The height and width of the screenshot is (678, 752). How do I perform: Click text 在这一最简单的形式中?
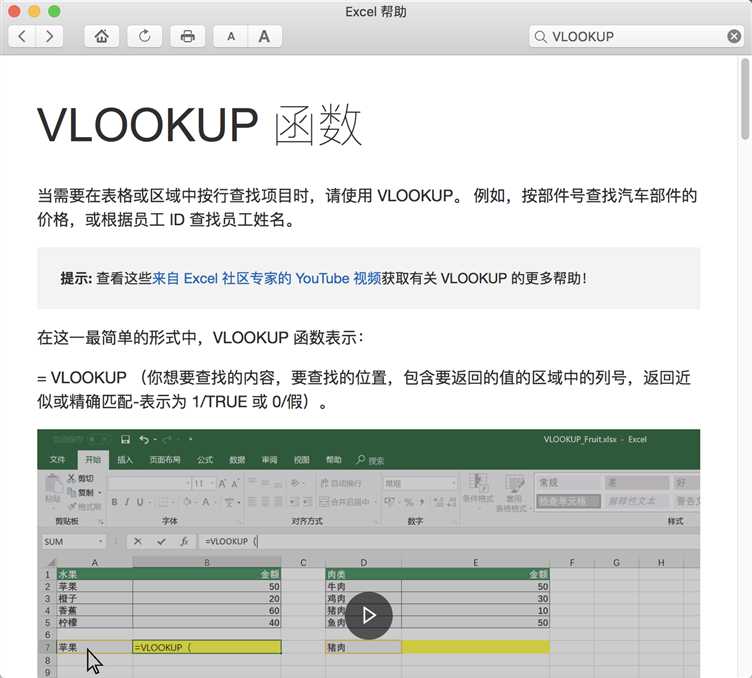(117, 338)
